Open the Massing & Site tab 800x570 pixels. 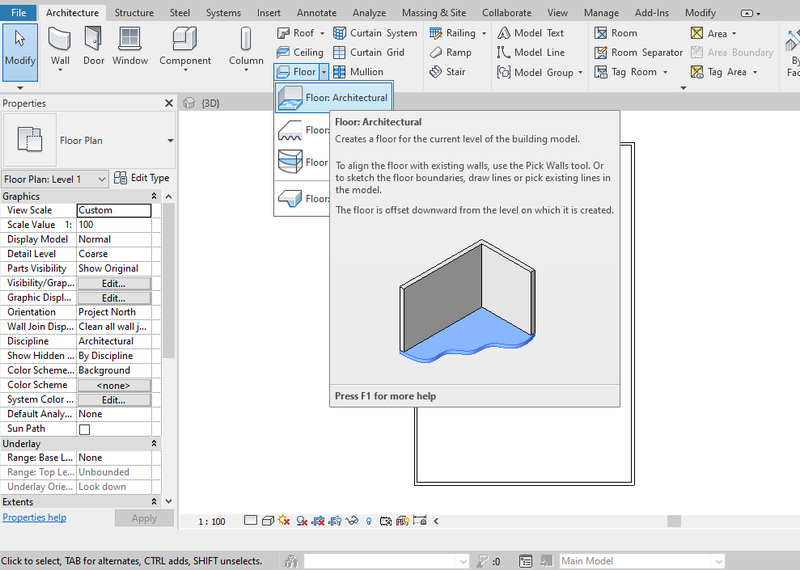point(434,13)
